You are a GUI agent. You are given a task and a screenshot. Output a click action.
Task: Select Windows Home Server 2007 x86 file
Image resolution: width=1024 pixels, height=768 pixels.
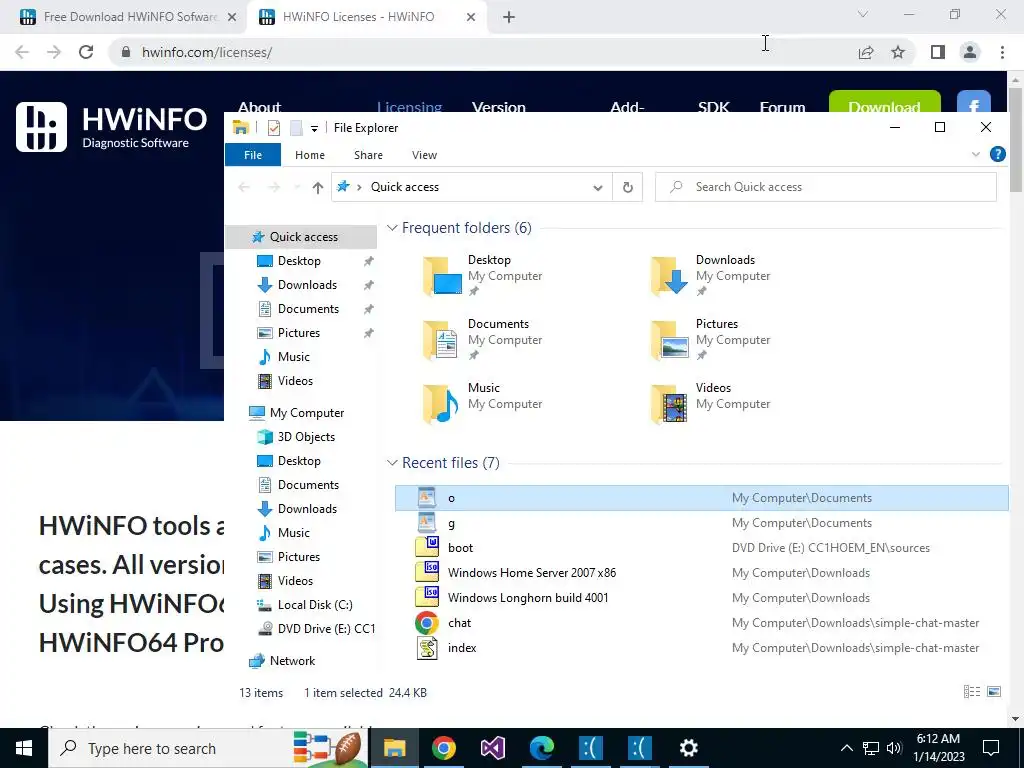[x=701, y=573]
